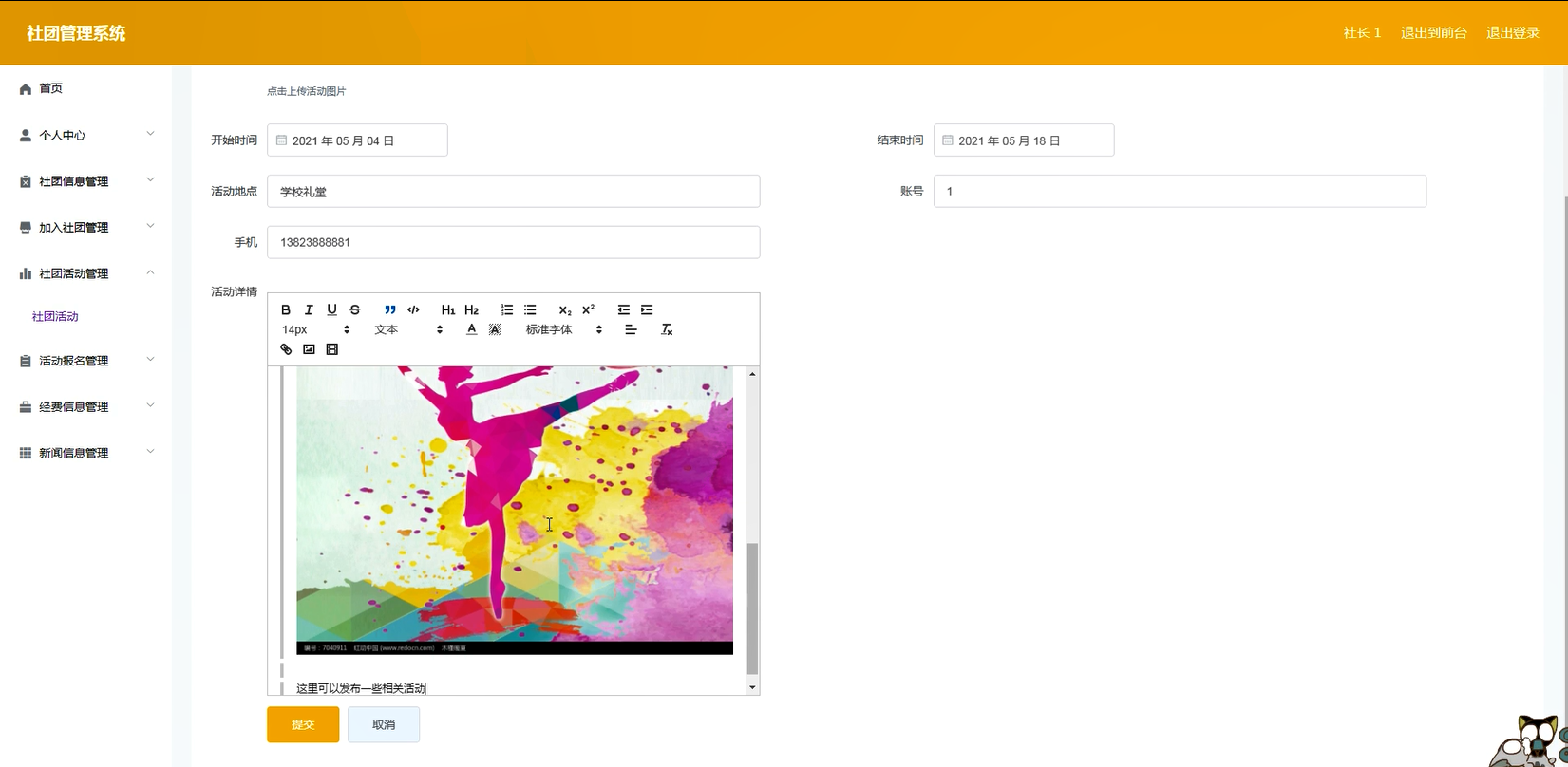This screenshot has height=767, width=1568.
Task: Click the 活动地点 input field
Action: [x=513, y=191]
